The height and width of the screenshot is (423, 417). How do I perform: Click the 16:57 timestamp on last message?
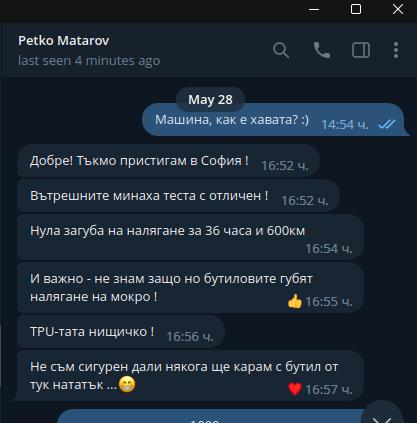[x=329, y=389]
